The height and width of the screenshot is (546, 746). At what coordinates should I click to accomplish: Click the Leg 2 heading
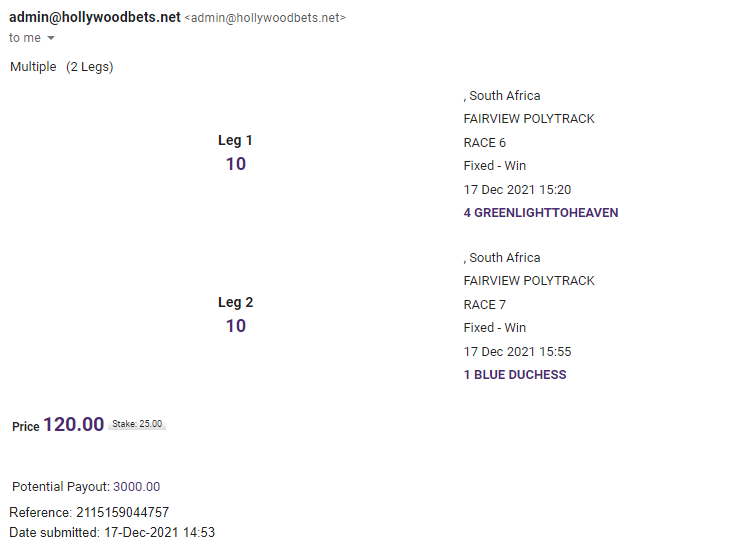coord(235,303)
